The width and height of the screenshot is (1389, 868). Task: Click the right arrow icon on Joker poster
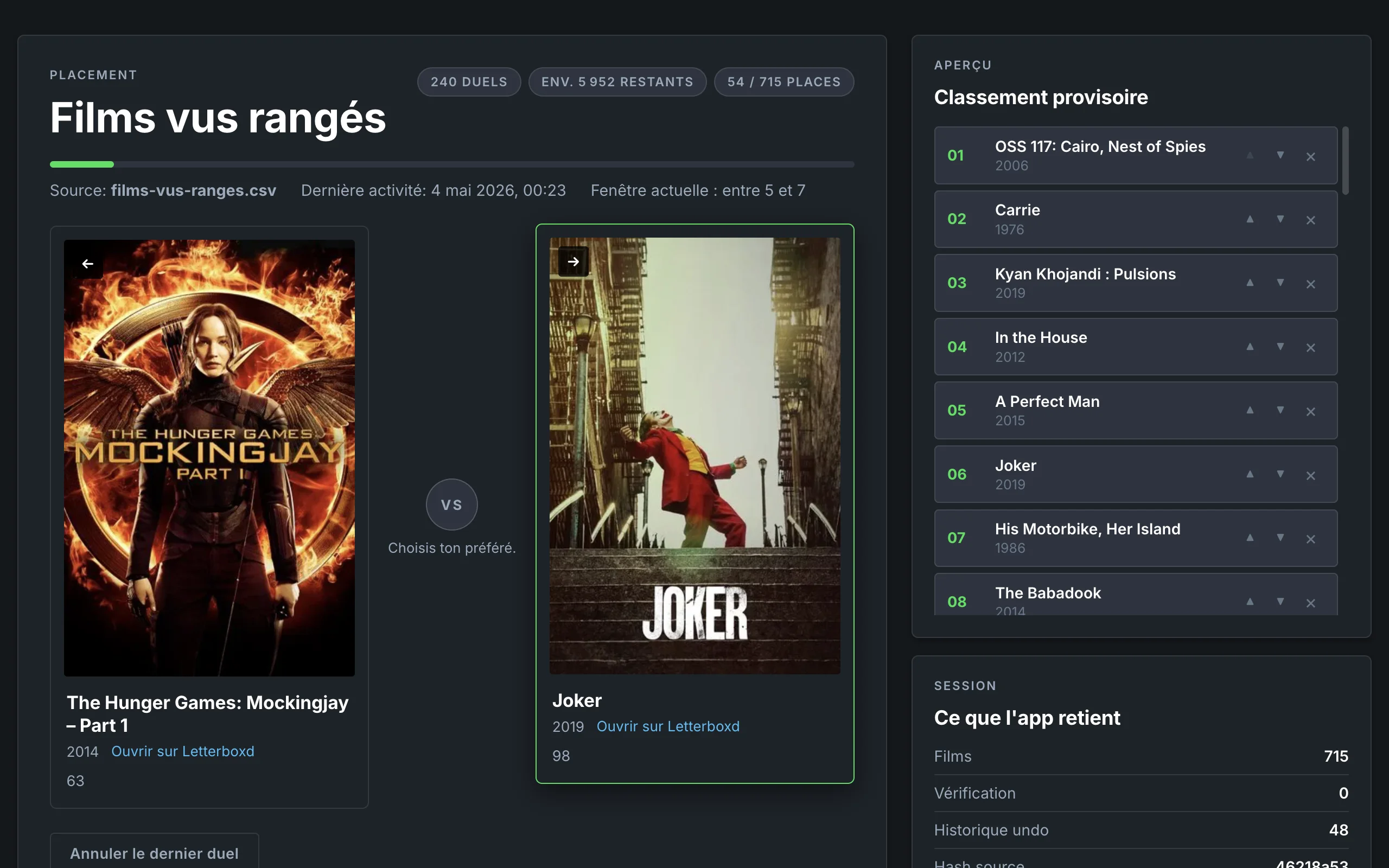click(x=574, y=262)
